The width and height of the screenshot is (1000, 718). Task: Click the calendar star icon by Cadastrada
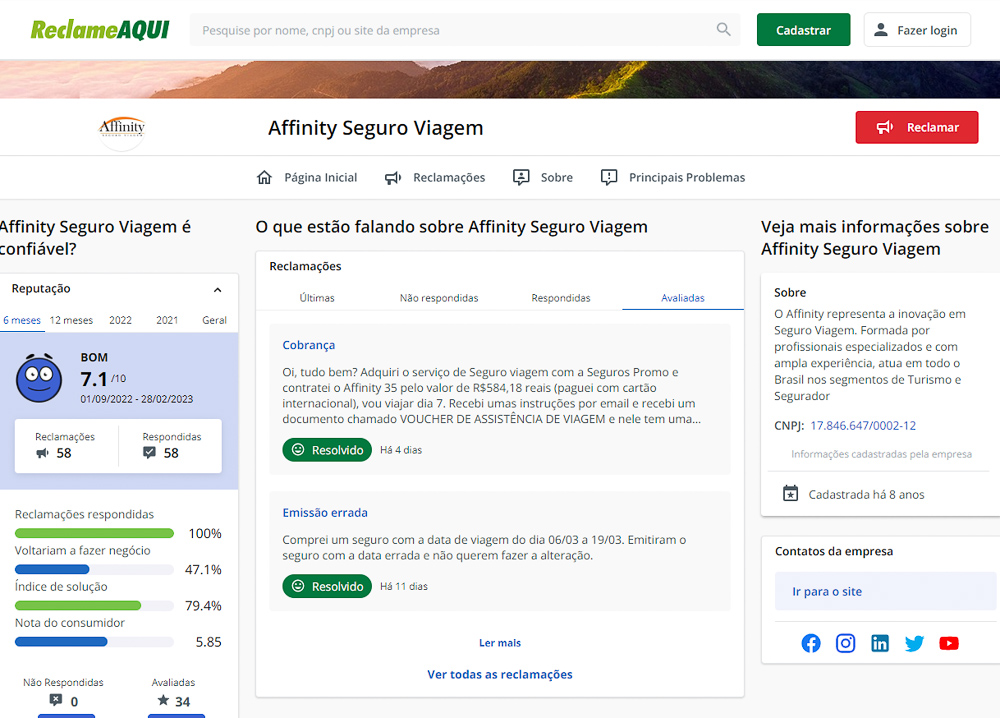coord(790,494)
